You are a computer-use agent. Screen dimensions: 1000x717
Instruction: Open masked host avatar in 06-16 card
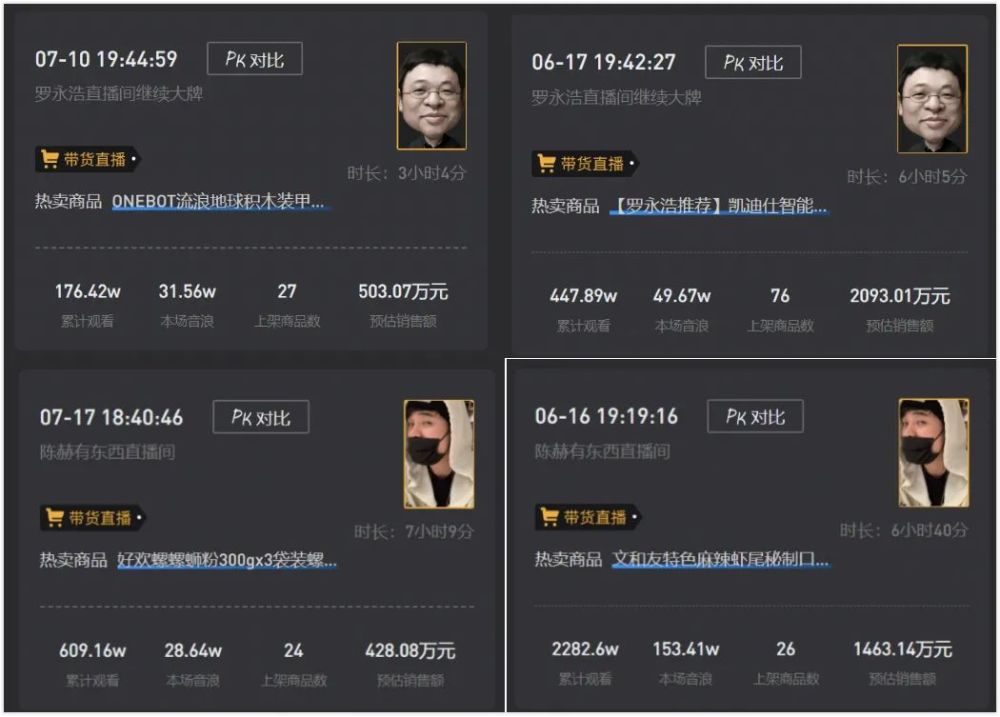[x=934, y=453]
